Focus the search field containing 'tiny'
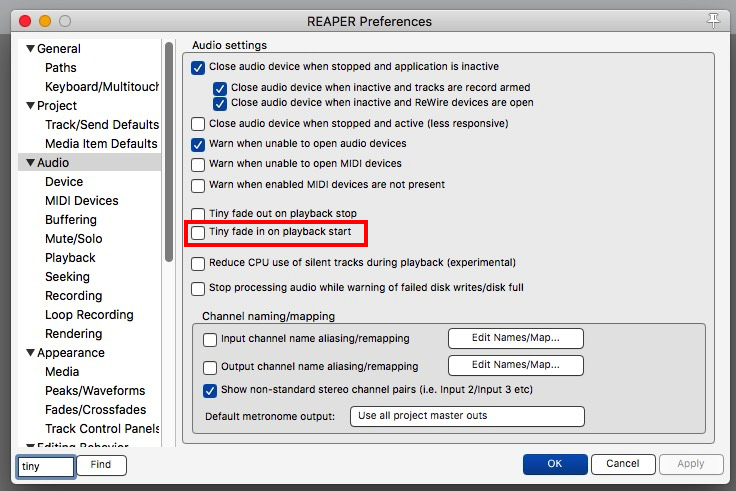This screenshot has width=736, height=491. pyautogui.click(x=46, y=467)
